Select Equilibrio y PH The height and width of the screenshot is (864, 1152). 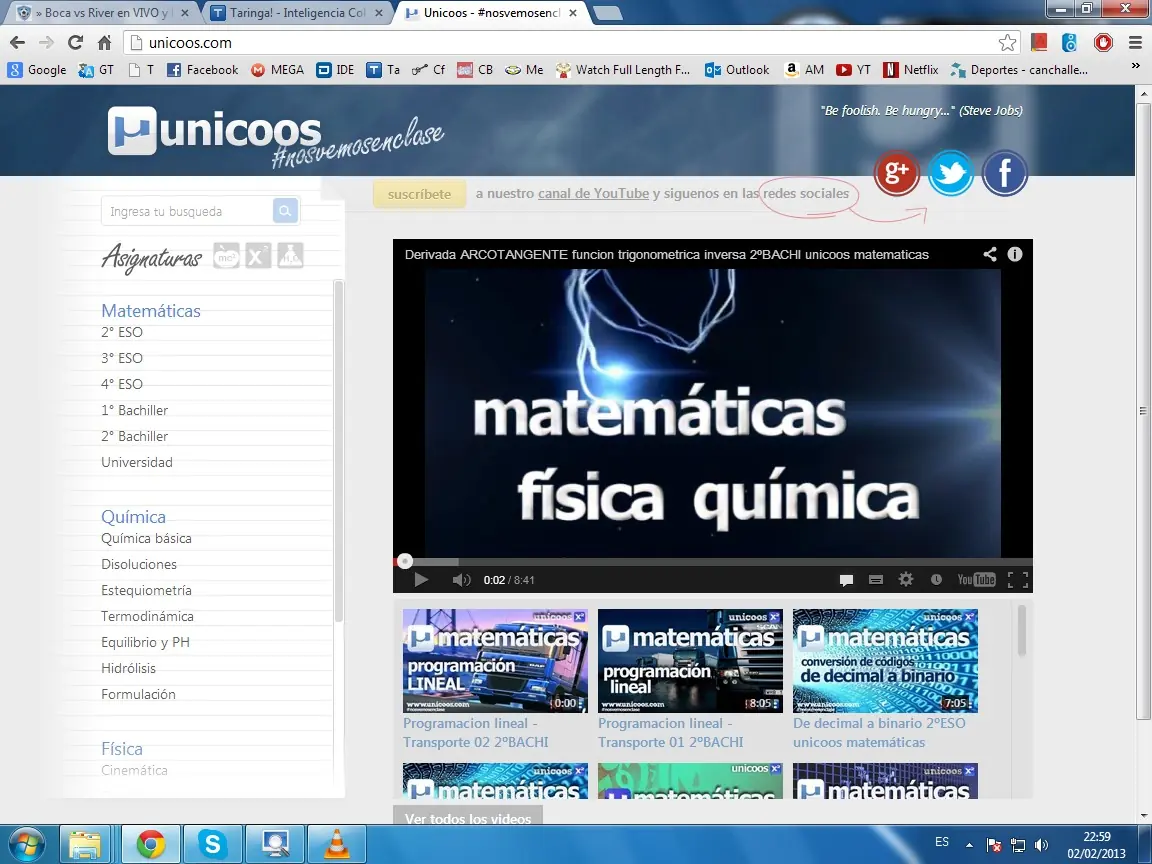(145, 642)
